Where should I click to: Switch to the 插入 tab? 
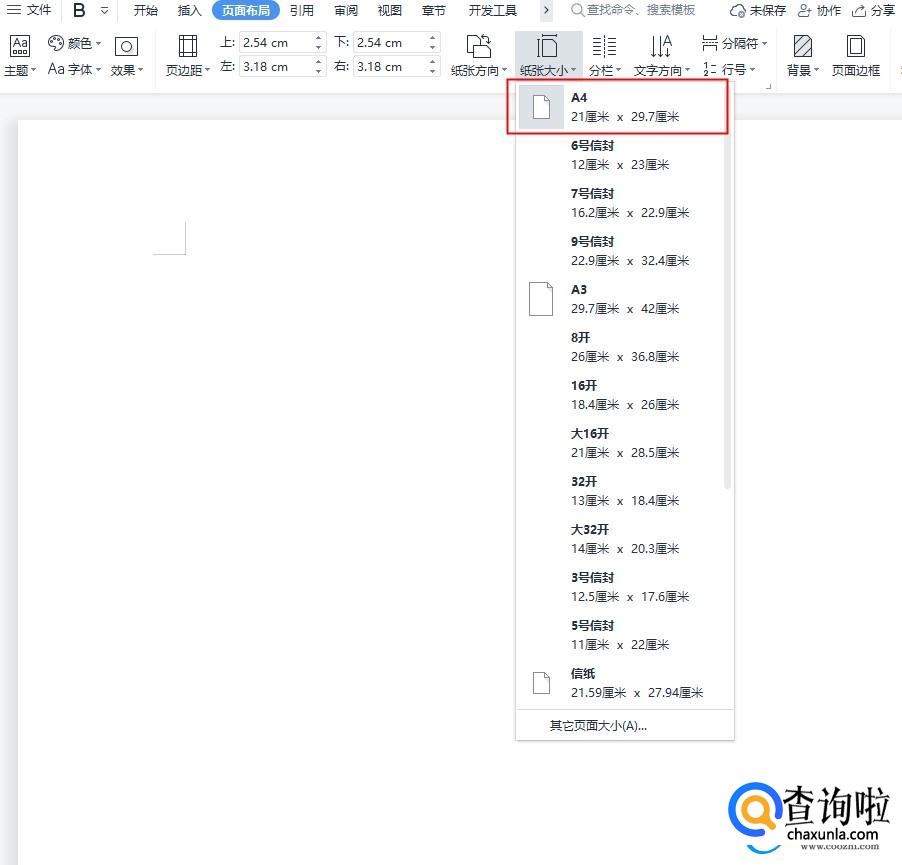[x=189, y=10]
